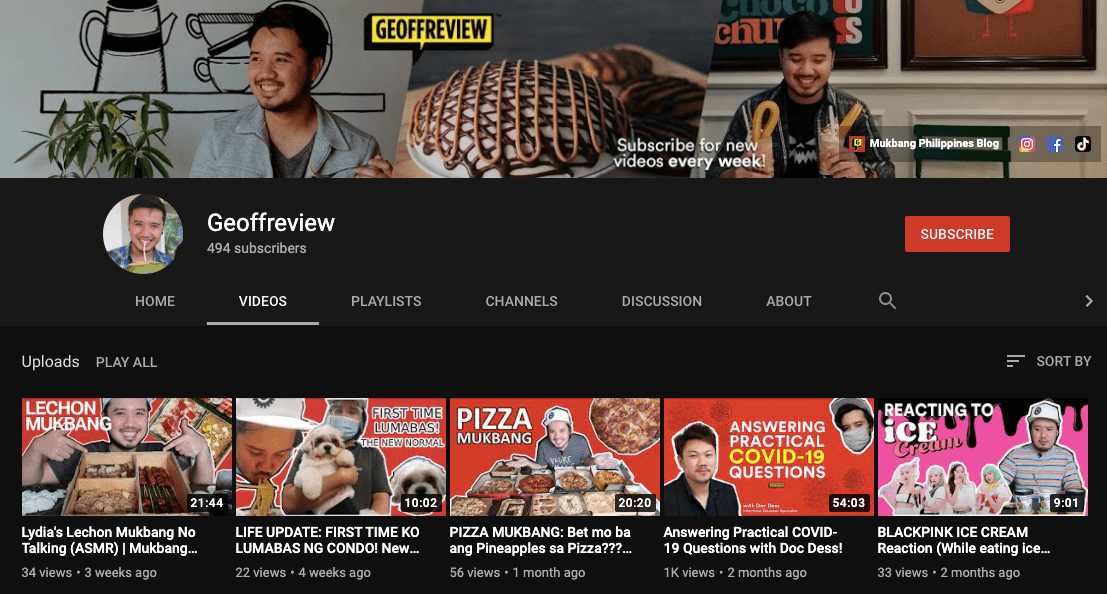This screenshot has height=594, width=1107.
Task: Open the Mukbang Philippines Blog link
Action: point(934,143)
